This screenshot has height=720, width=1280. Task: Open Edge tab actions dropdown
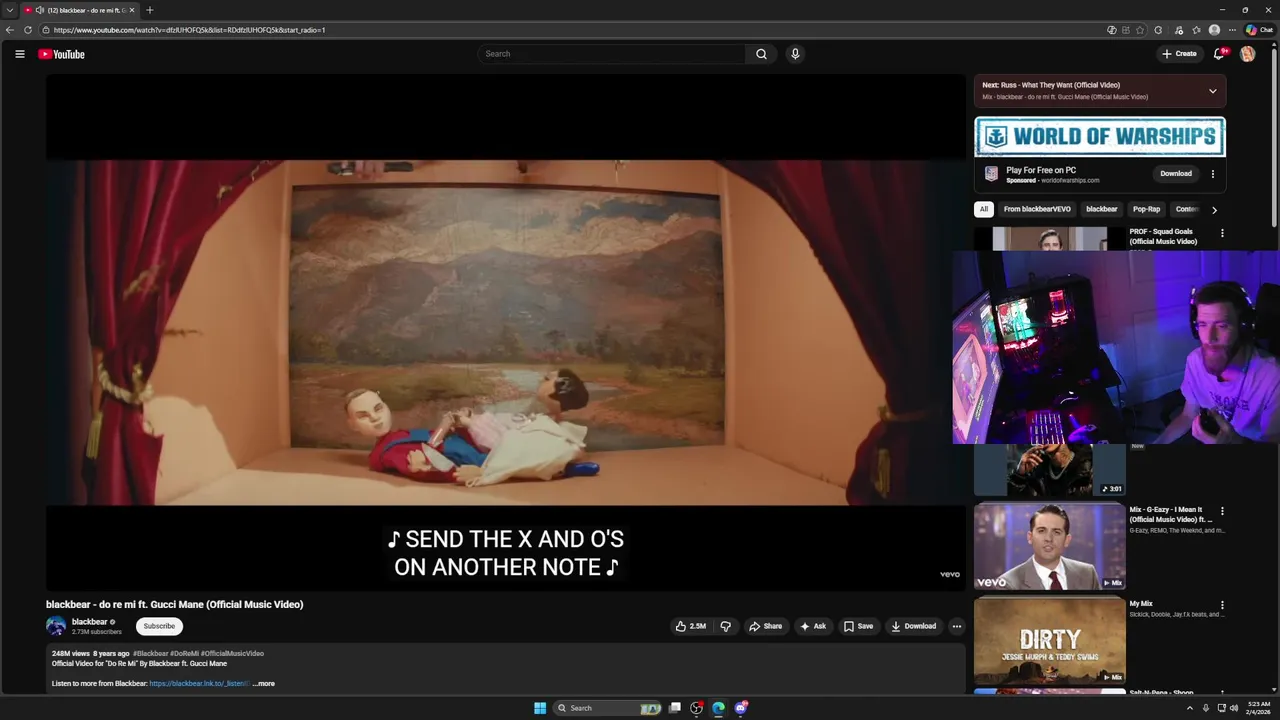[x=9, y=10]
